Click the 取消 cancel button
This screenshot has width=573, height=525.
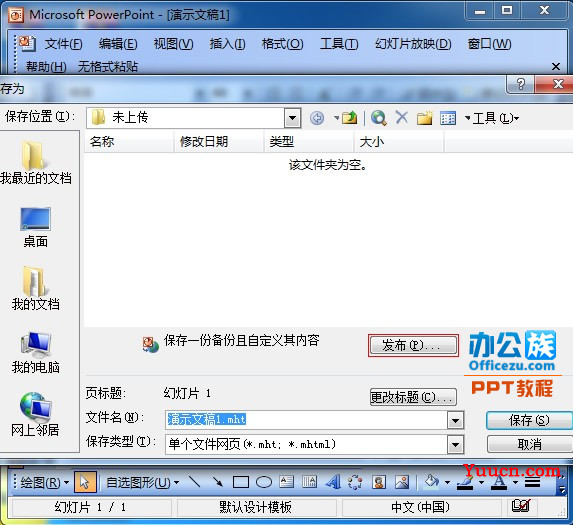click(530, 445)
